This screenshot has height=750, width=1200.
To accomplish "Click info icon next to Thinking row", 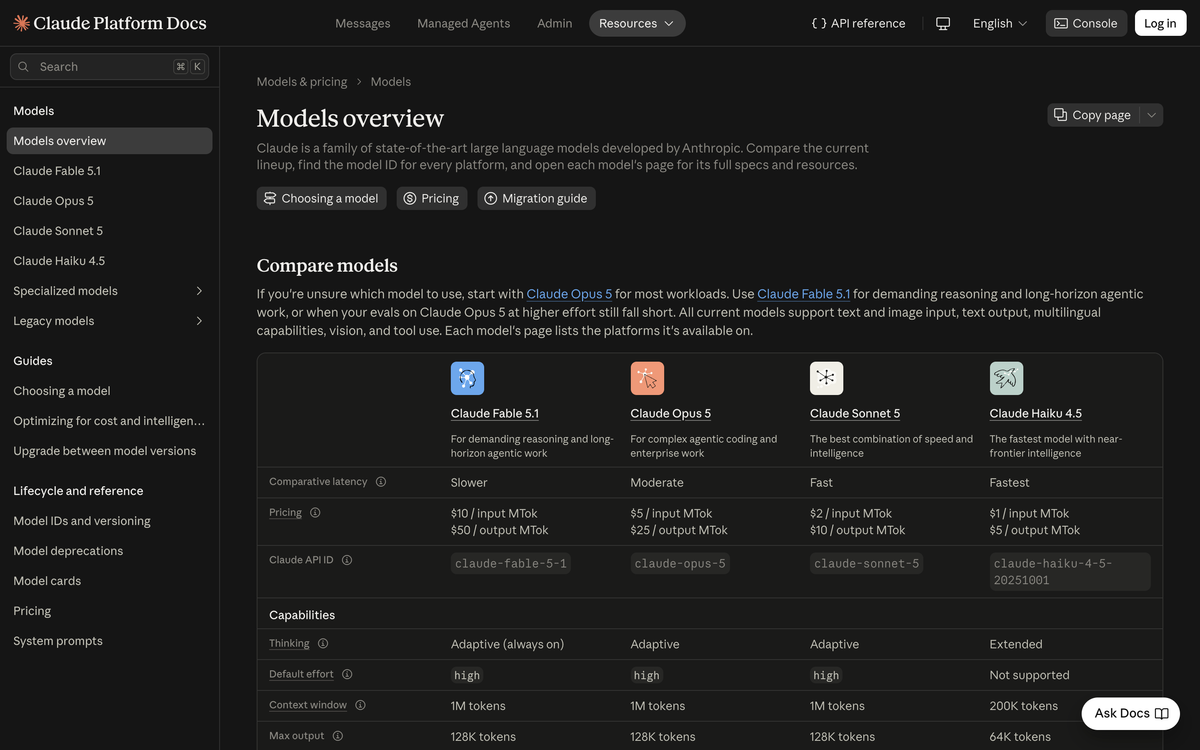I will point(323,644).
